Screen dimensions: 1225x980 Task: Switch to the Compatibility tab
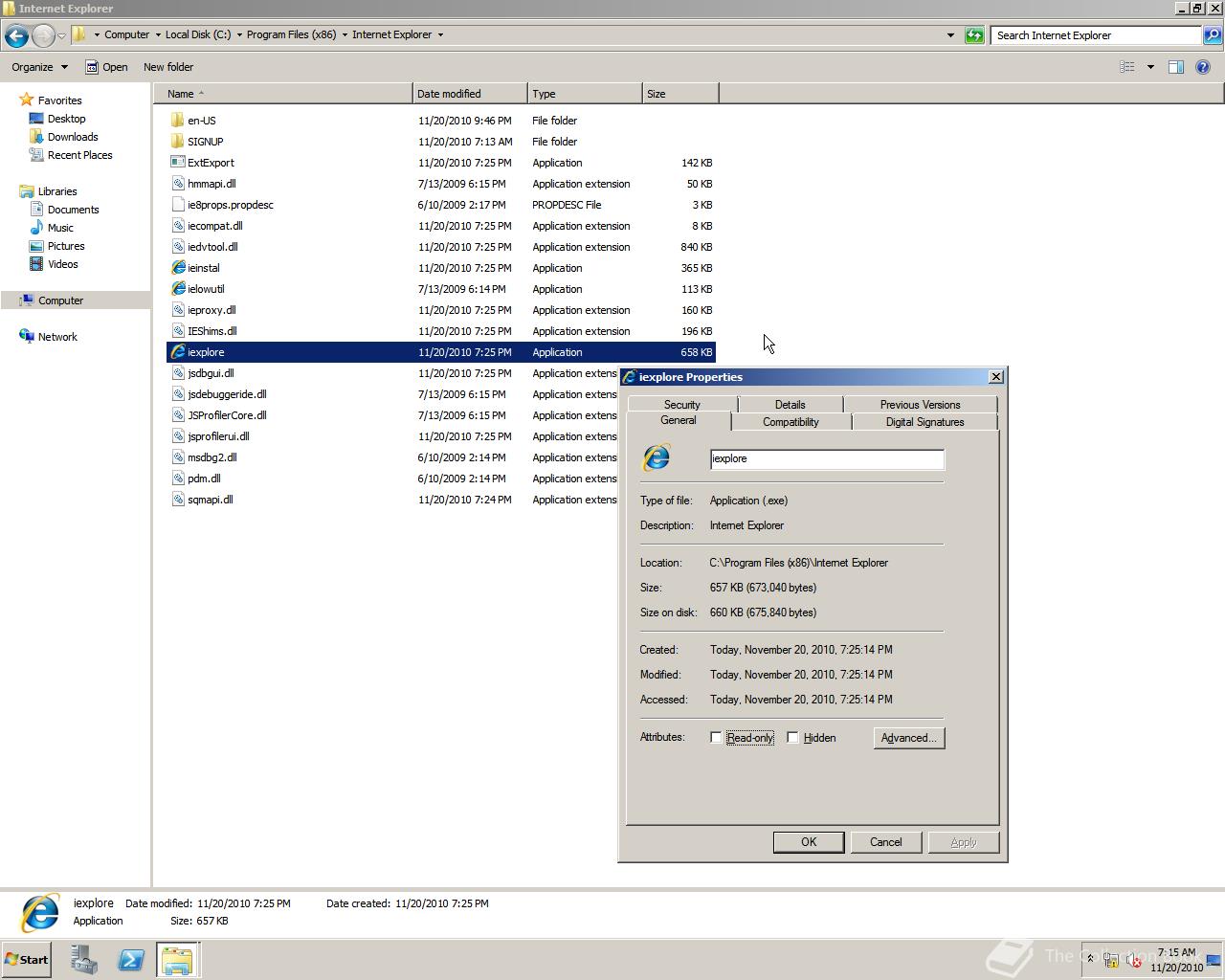(x=791, y=422)
